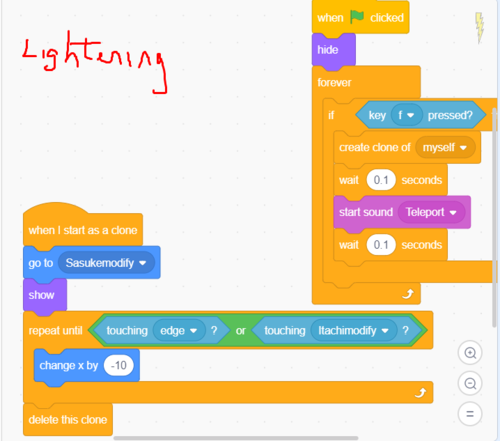
Task: Click the horizontal workspace scrollbar
Action: 236,438
